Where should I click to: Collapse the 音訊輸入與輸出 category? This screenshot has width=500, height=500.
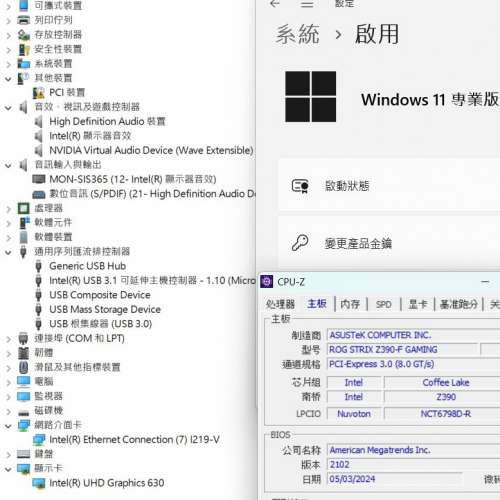coord(8,165)
